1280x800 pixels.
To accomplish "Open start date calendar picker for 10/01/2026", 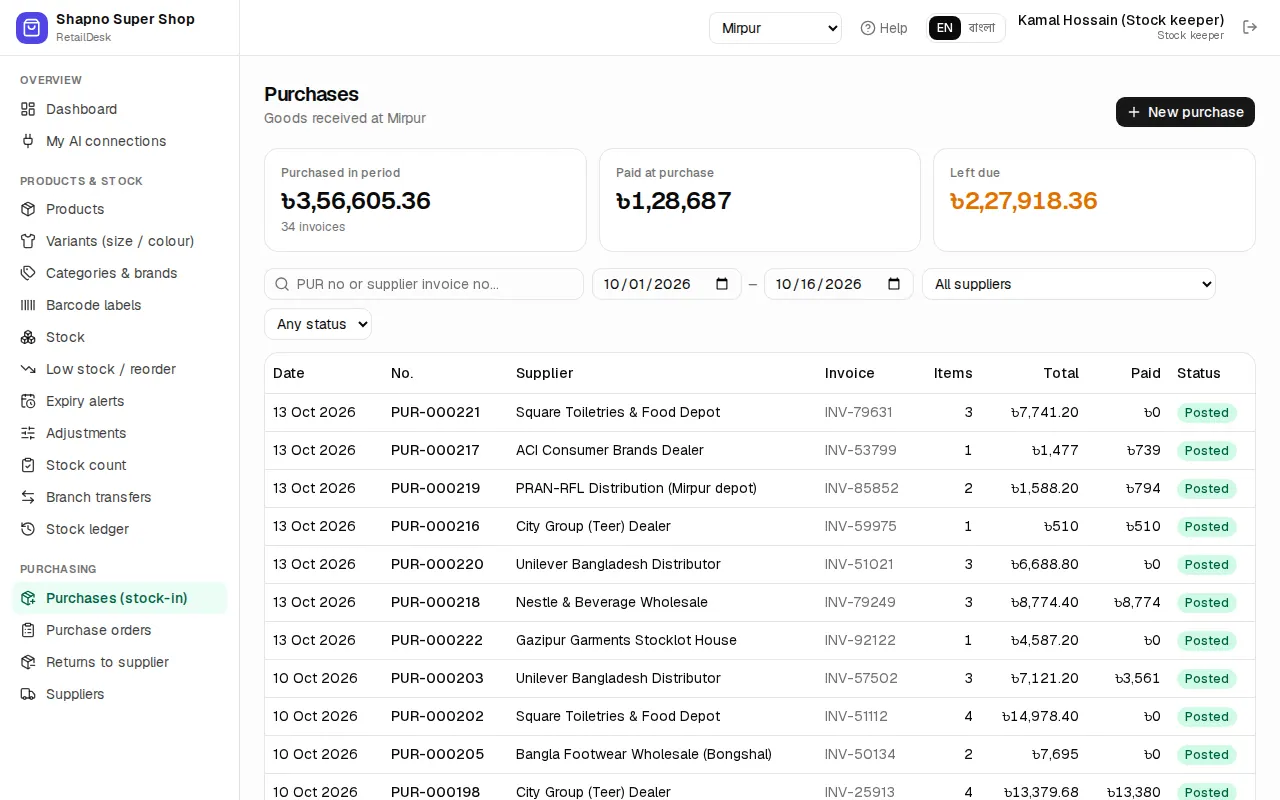I will tap(722, 284).
